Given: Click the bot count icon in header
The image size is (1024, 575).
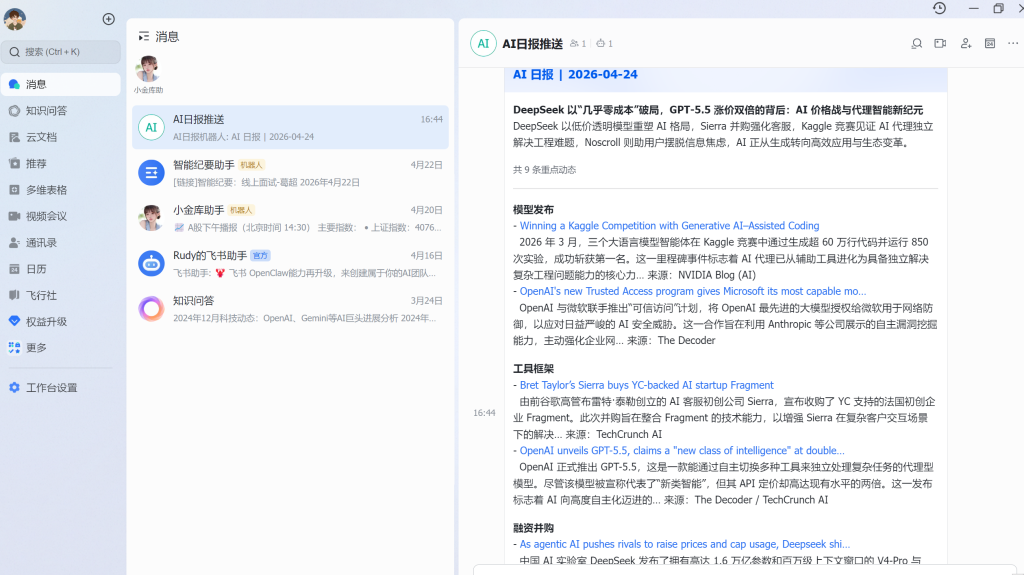Looking at the screenshot, I should [x=601, y=44].
